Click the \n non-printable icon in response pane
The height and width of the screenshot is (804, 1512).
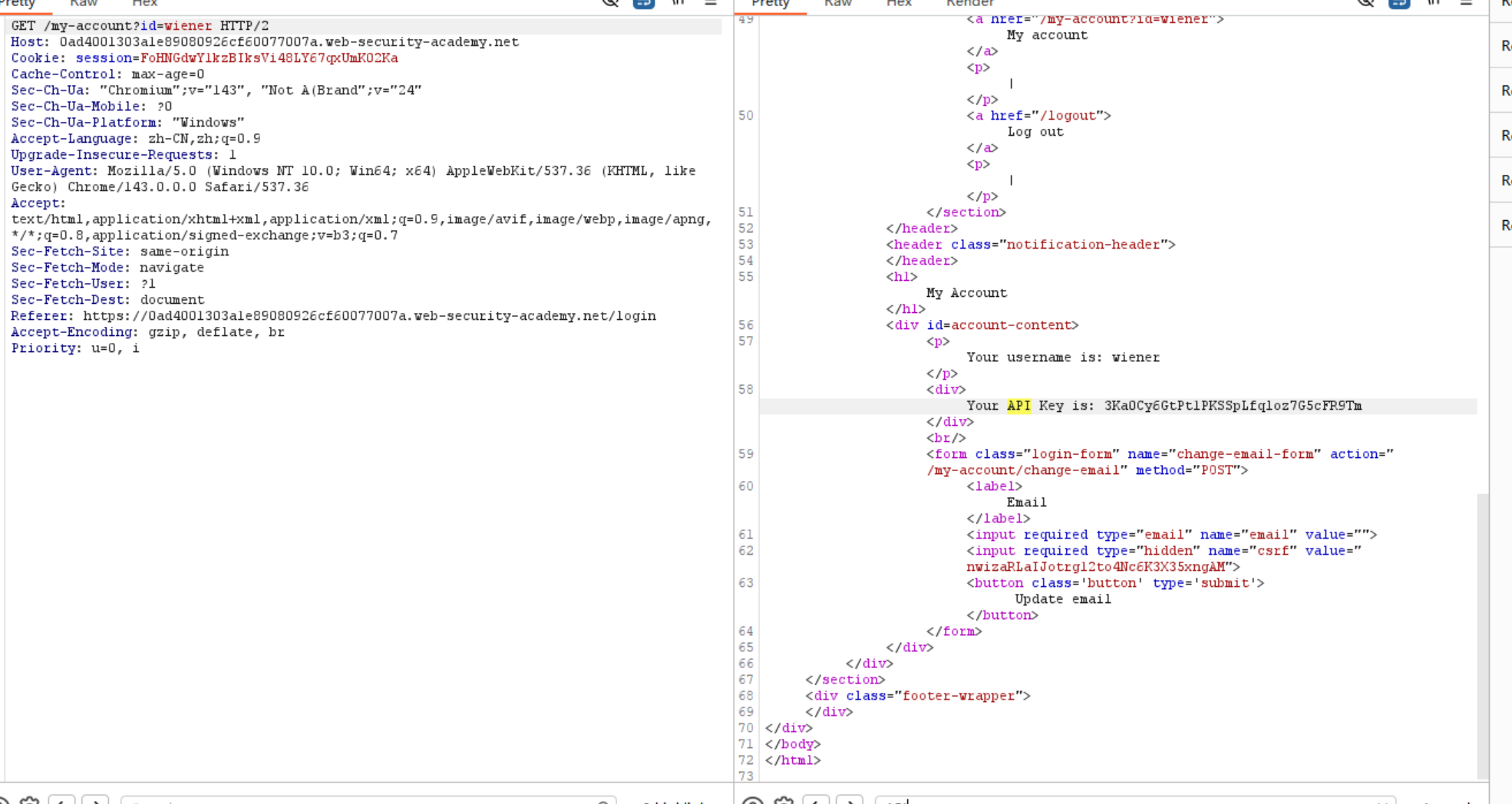(1433, 3)
